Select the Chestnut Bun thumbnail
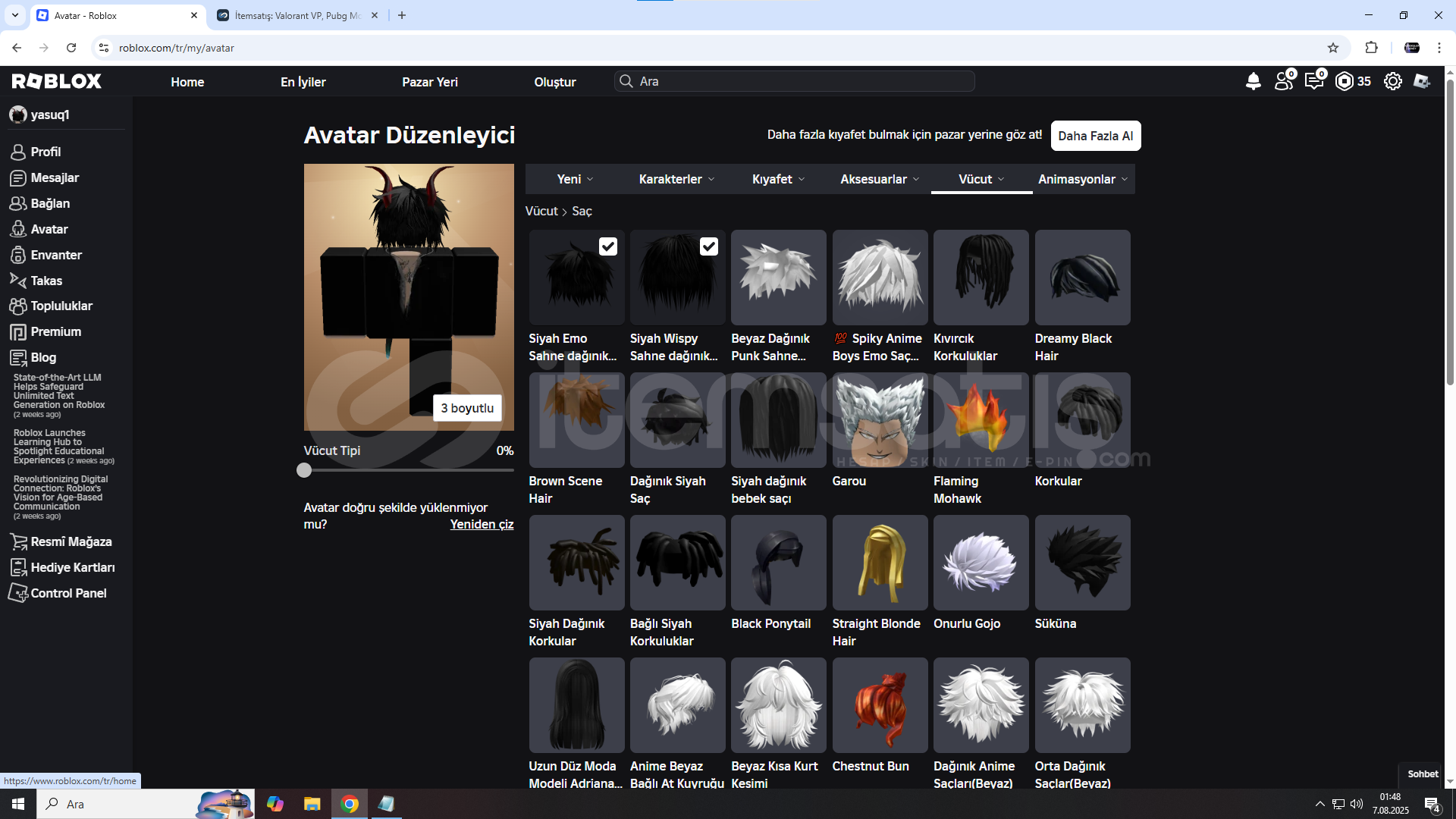 tap(880, 705)
